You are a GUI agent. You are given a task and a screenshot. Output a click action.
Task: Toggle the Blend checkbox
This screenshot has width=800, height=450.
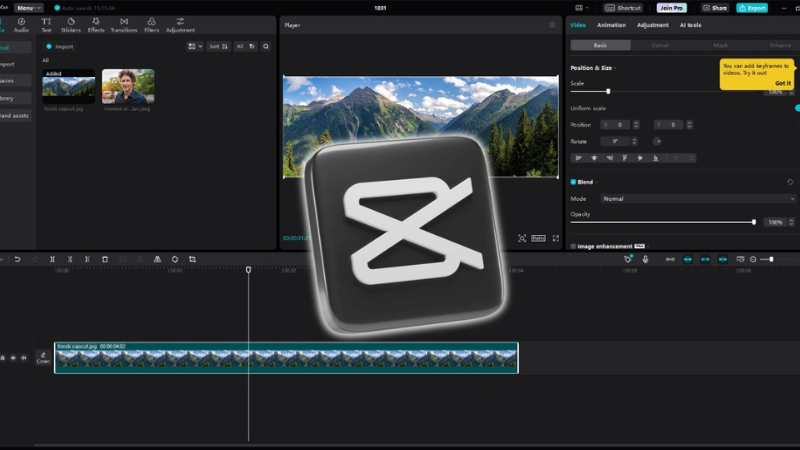[x=573, y=182]
